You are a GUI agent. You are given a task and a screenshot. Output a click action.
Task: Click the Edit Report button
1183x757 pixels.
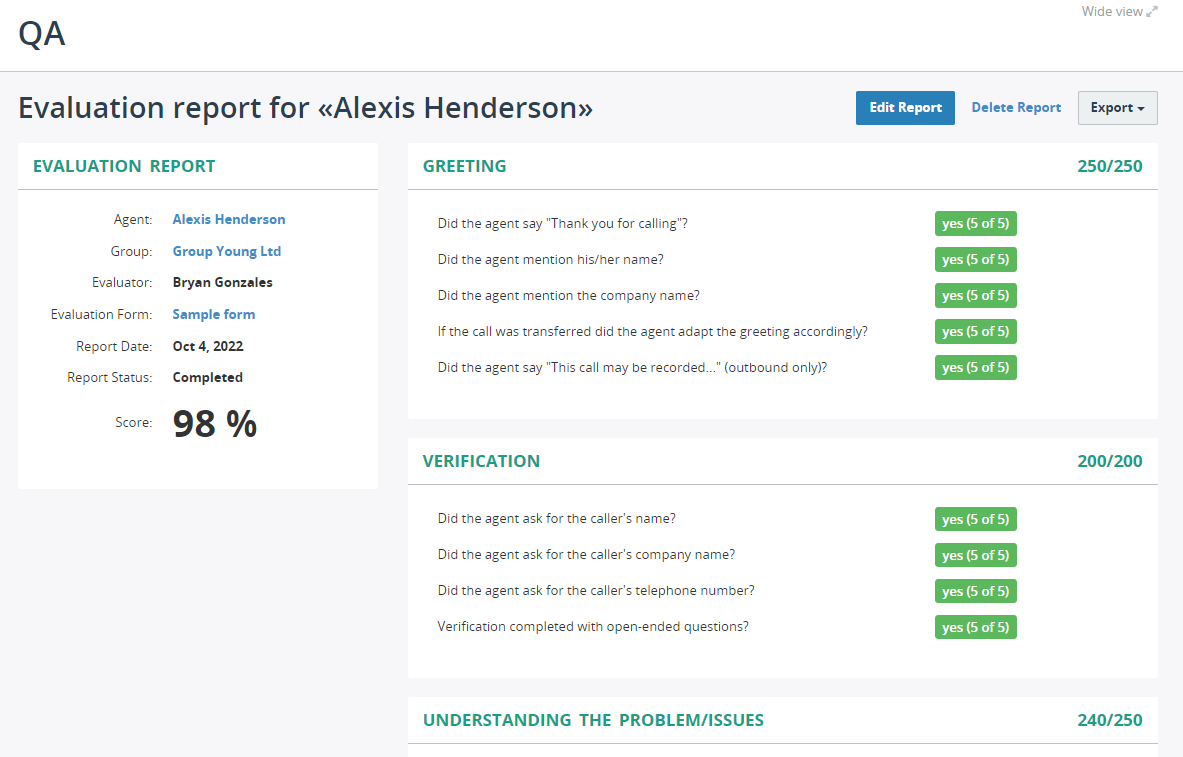coord(905,107)
